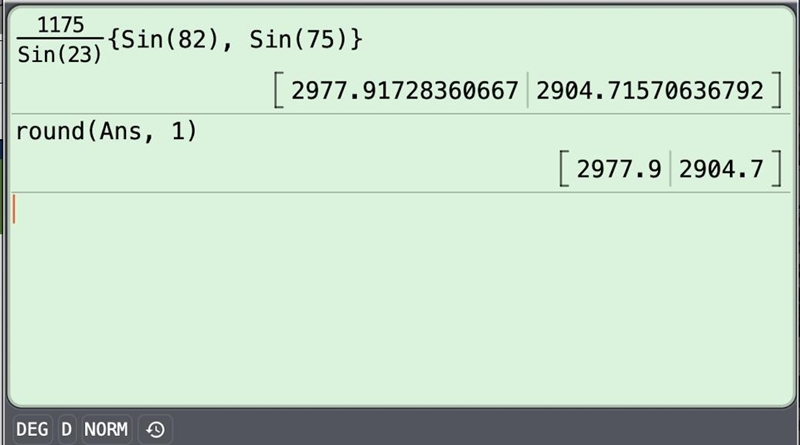Place cursor in the 1175 numerator
This screenshot has height=445, width=800.
point(60,24)
